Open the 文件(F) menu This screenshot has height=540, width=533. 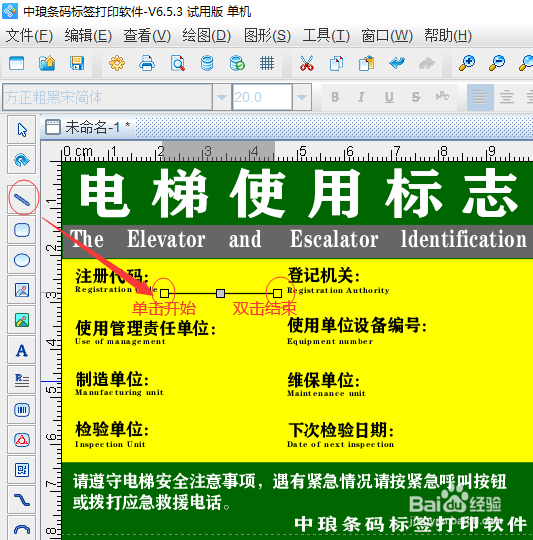click(x=29, y=35)
